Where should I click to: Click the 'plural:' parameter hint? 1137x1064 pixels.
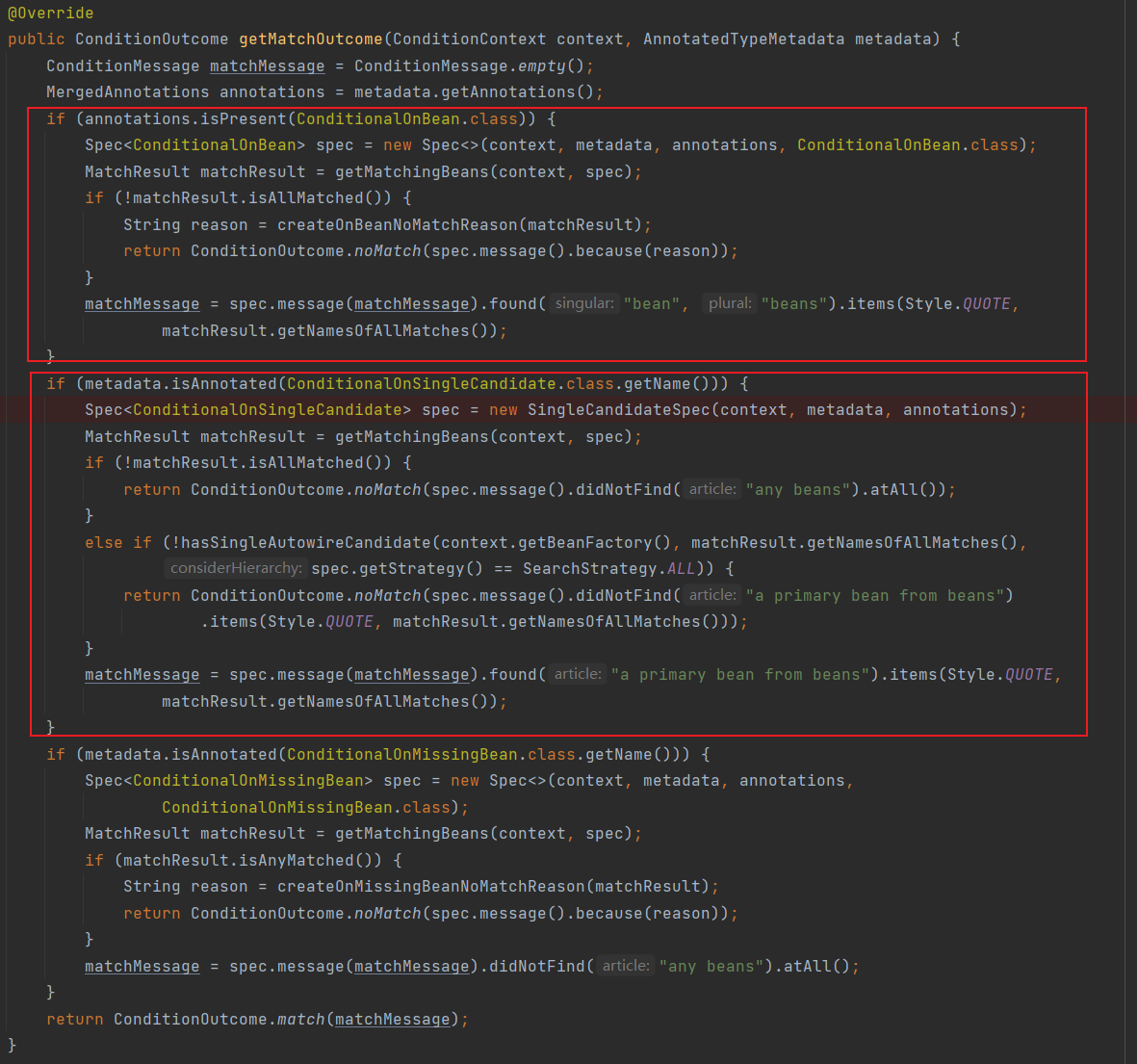coord(730,303)
